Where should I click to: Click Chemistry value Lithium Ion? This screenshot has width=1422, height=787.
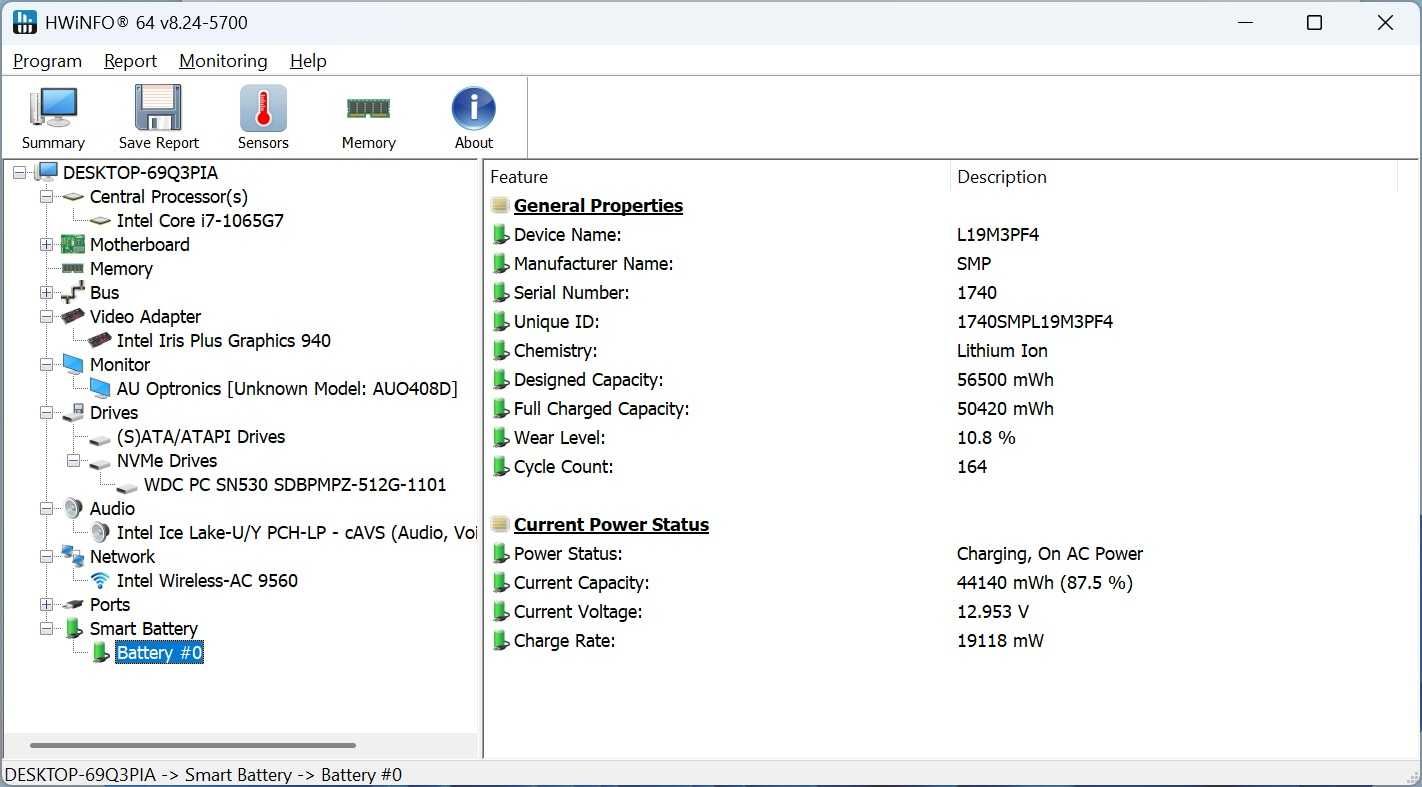(x=1002, y=351)
